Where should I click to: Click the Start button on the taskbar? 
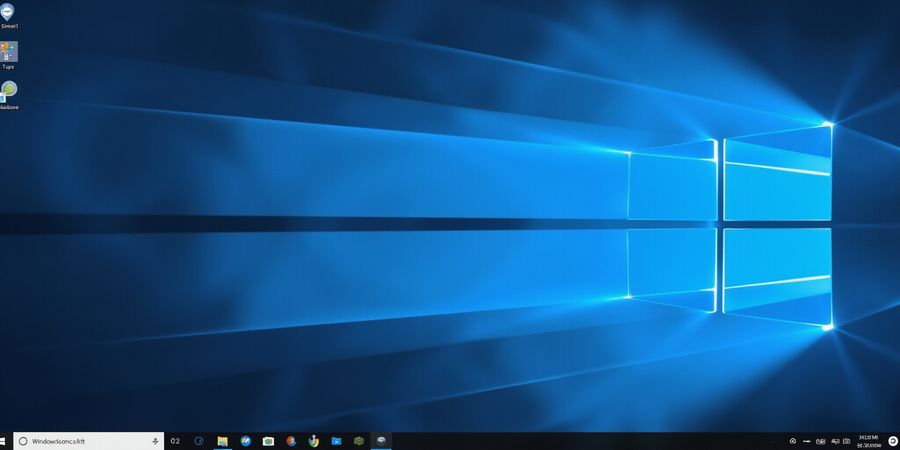tap(2, 441)
